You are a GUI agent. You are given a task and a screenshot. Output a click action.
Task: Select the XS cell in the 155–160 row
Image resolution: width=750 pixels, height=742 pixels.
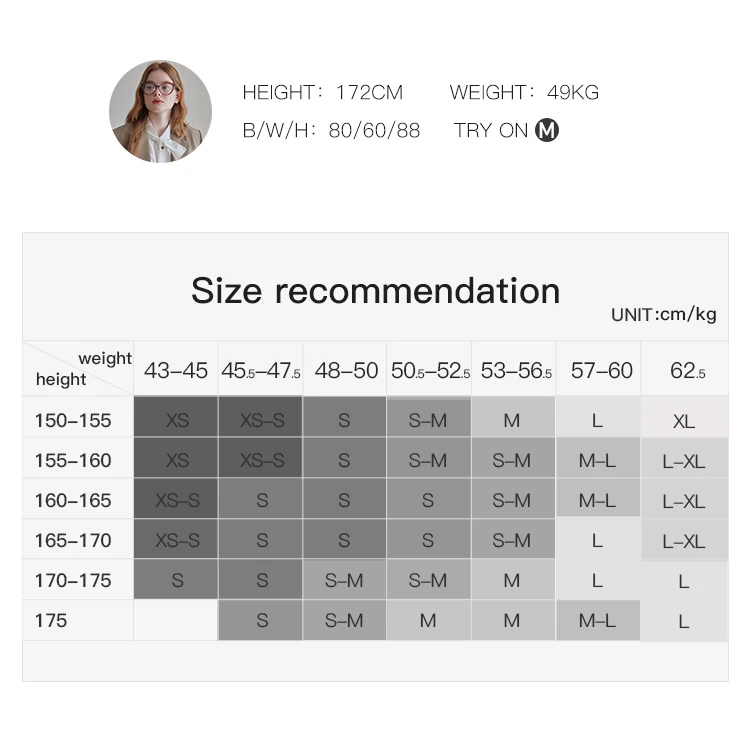pos(176,458)
